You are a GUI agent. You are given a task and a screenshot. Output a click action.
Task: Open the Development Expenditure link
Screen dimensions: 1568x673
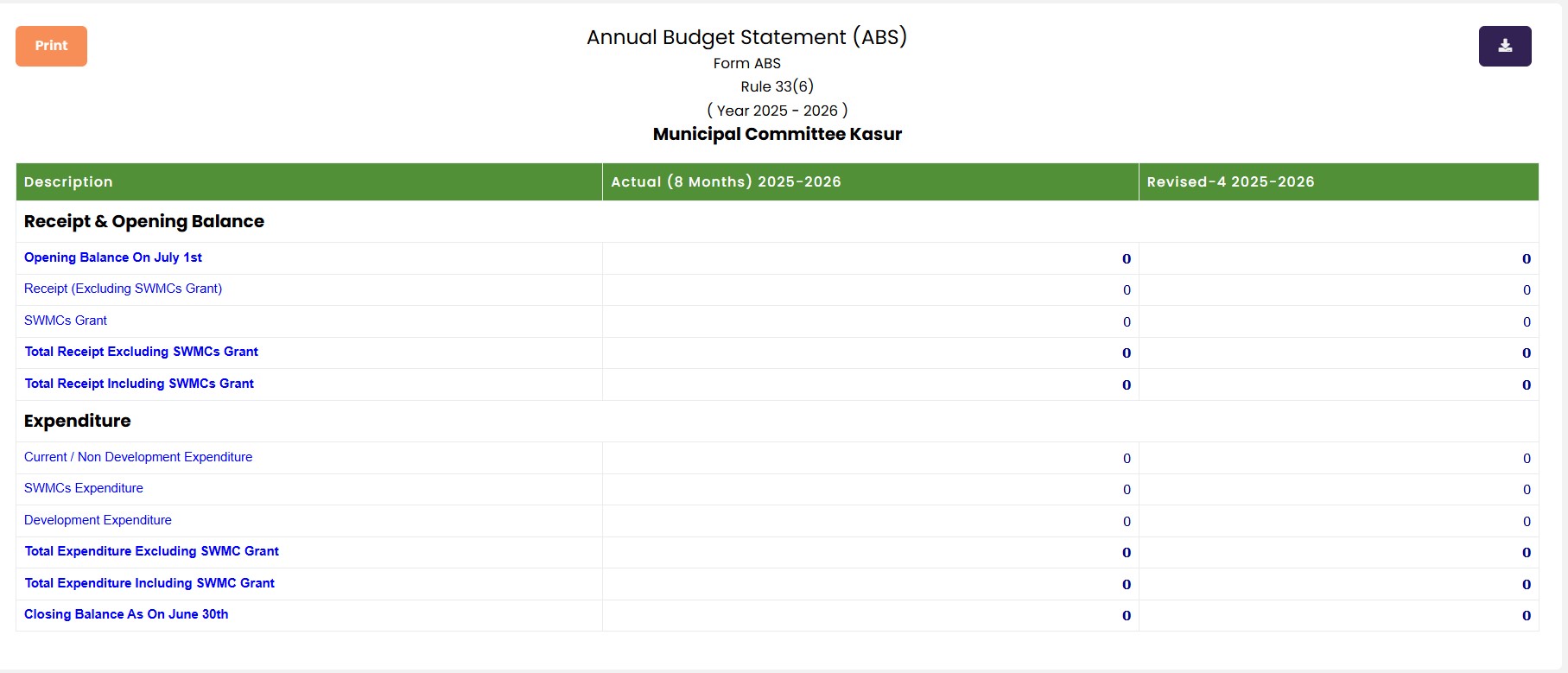[98, 520]
